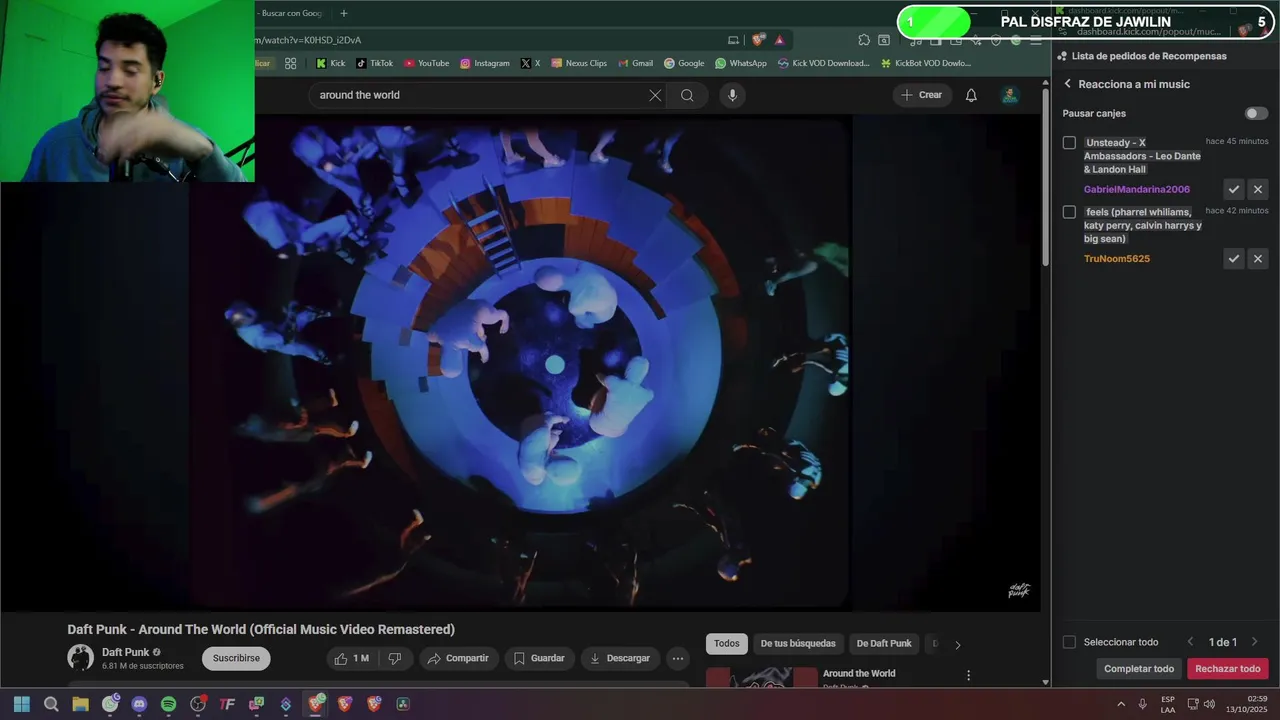Approve TruNoom5625 request with checkmark
Viewport: 1280px width, 720px height.
1234,259
